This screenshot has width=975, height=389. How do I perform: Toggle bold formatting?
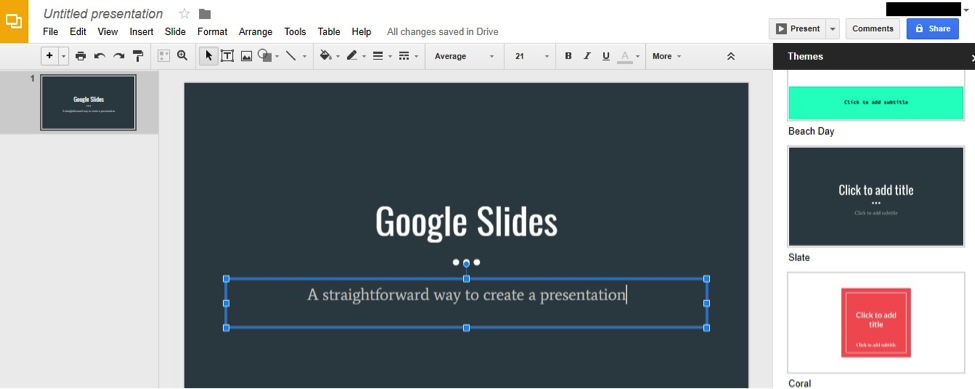(x=568, y=56)
